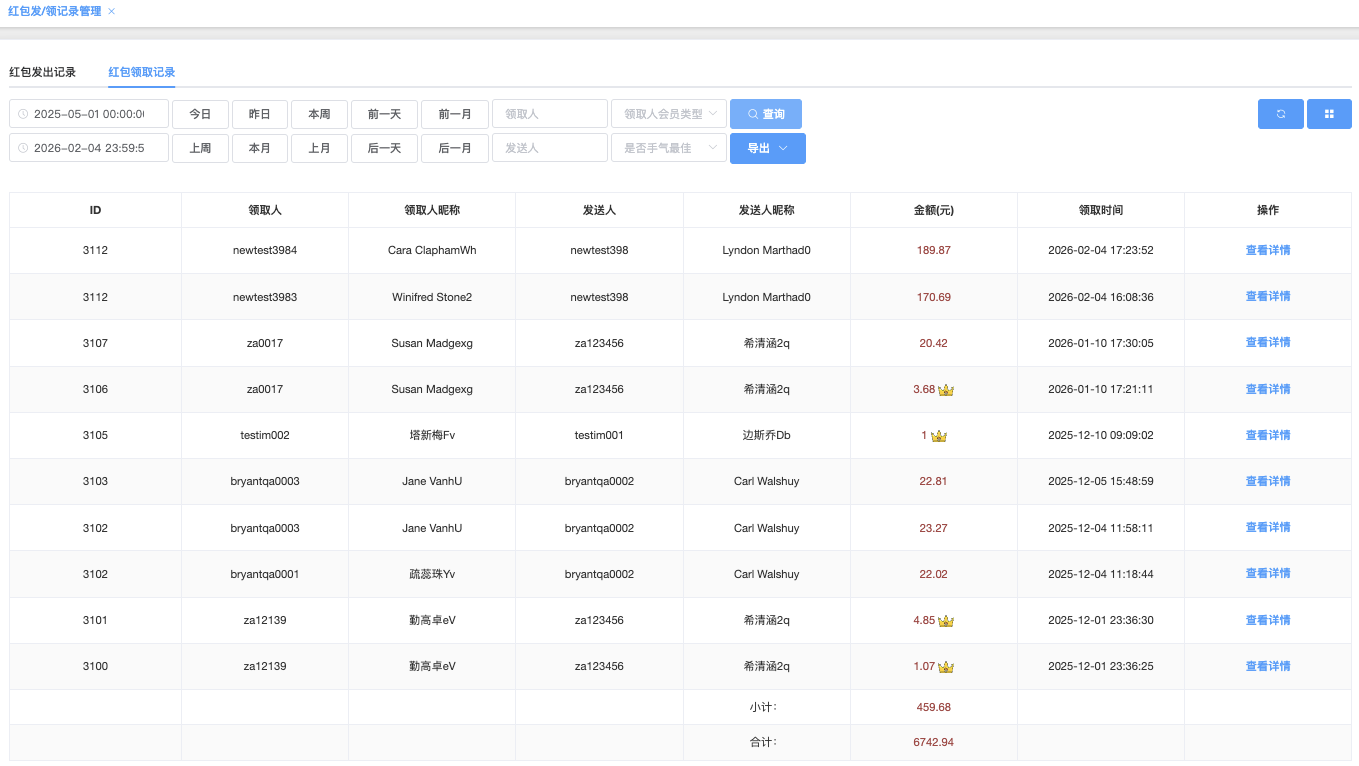The image size is (1359, 766).
Task: Open 查看详情 for row ID 3100
Action: tap(1267, 666)
